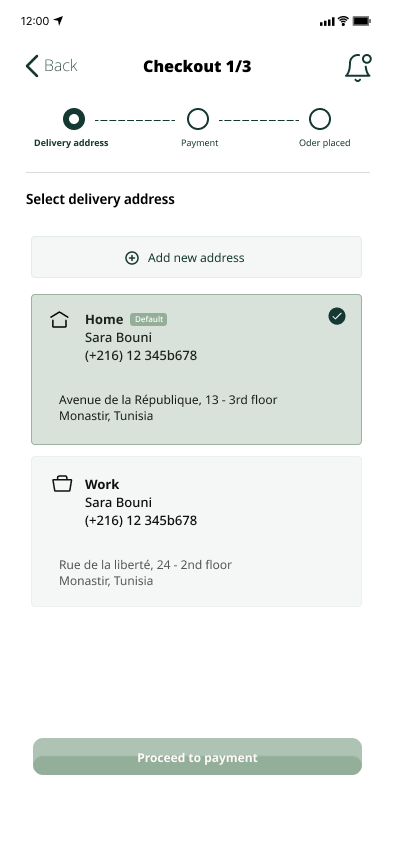Go to the Payment step circle

tap(198, 119)
